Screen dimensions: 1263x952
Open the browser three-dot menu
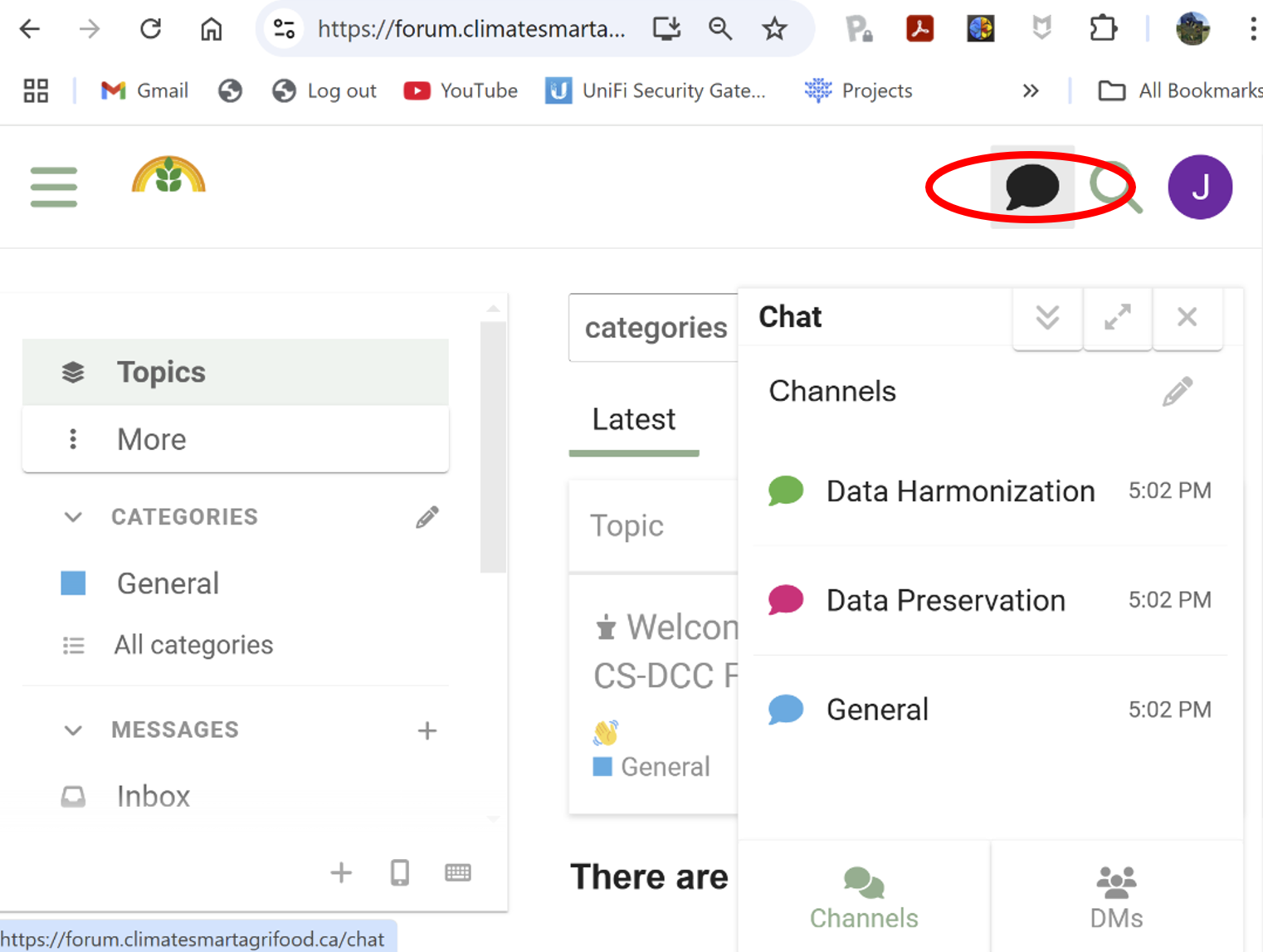(1252, 29)
